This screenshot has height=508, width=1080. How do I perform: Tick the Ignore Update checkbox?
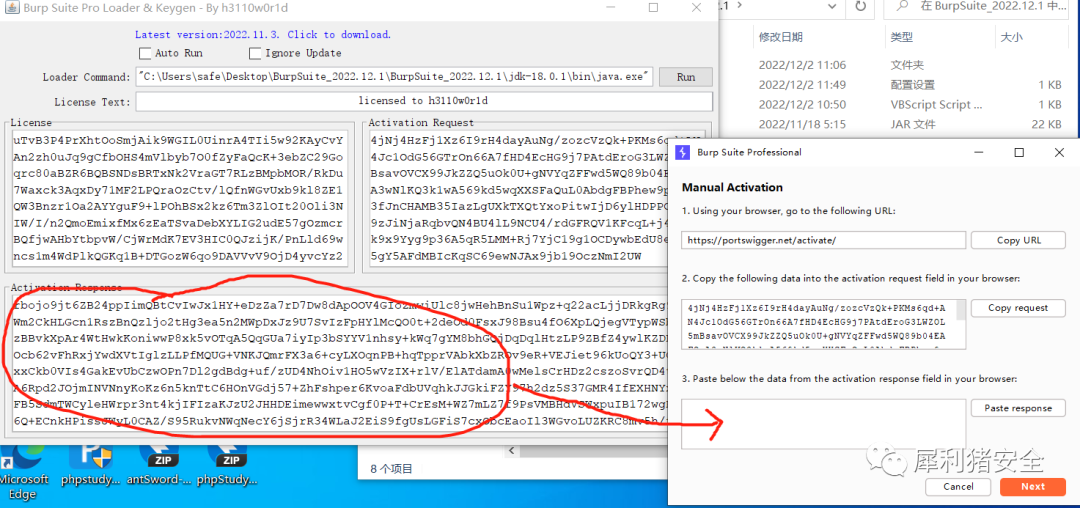tap(255, 53)
